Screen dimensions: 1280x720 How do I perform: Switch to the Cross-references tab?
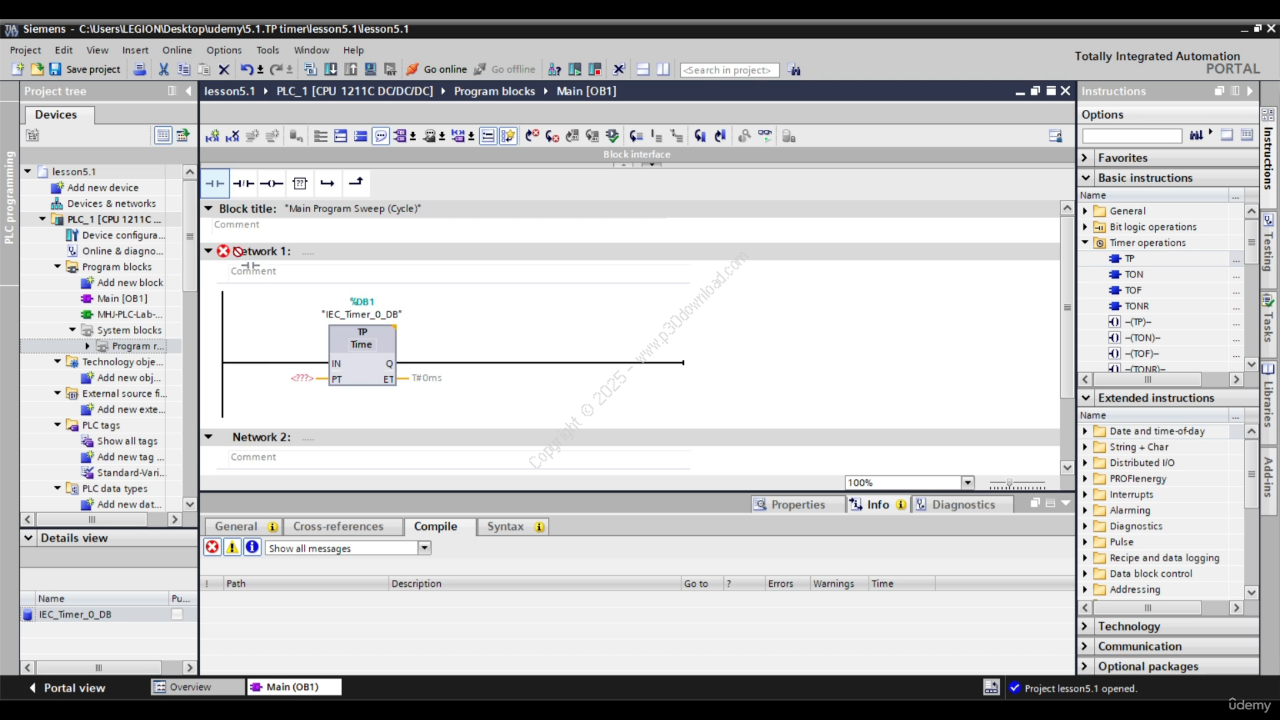click(x=337, y=526)
